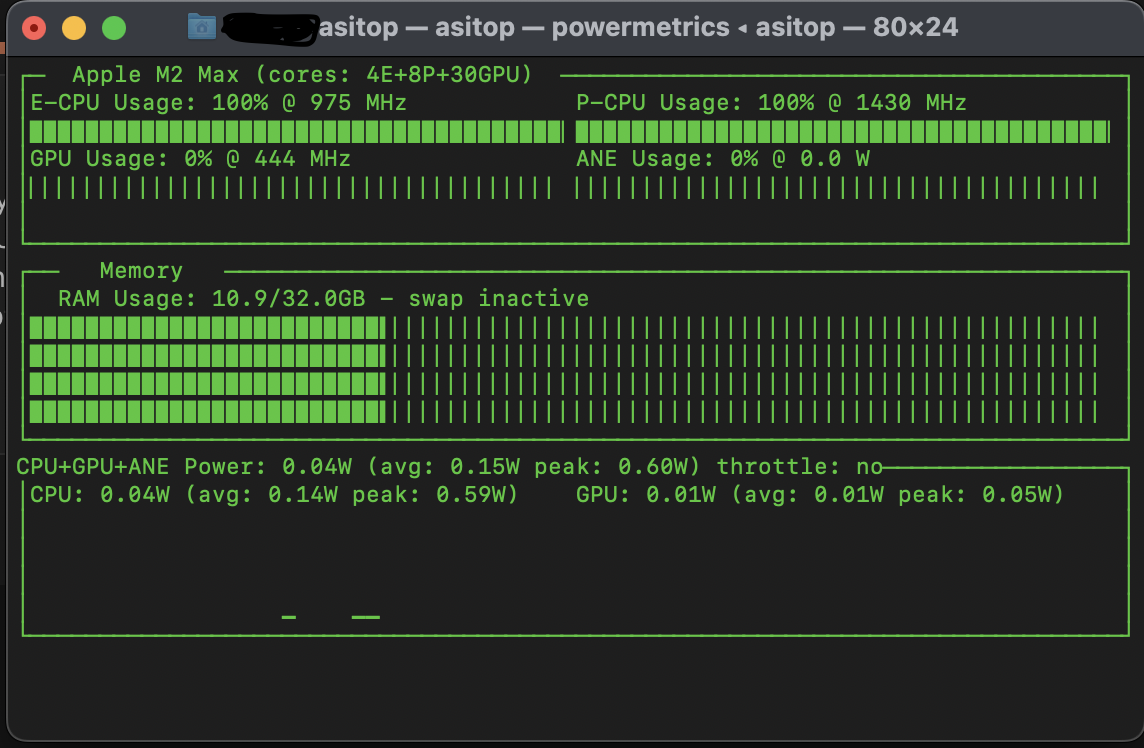Image resolution: width=1144 pixels, height=748 pixels.
Task: Click the 'throttle: no' status
Action: pyautogui.click(x=800, y=466)
